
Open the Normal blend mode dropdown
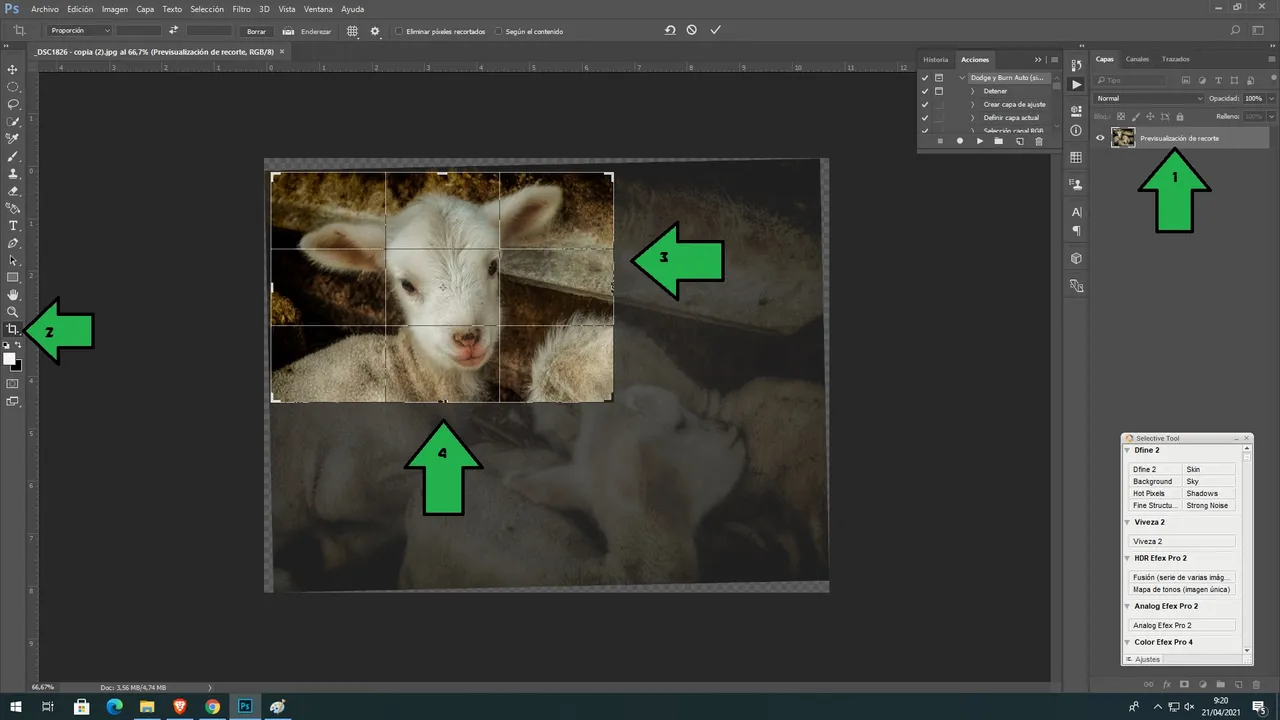coord(1150,98)
